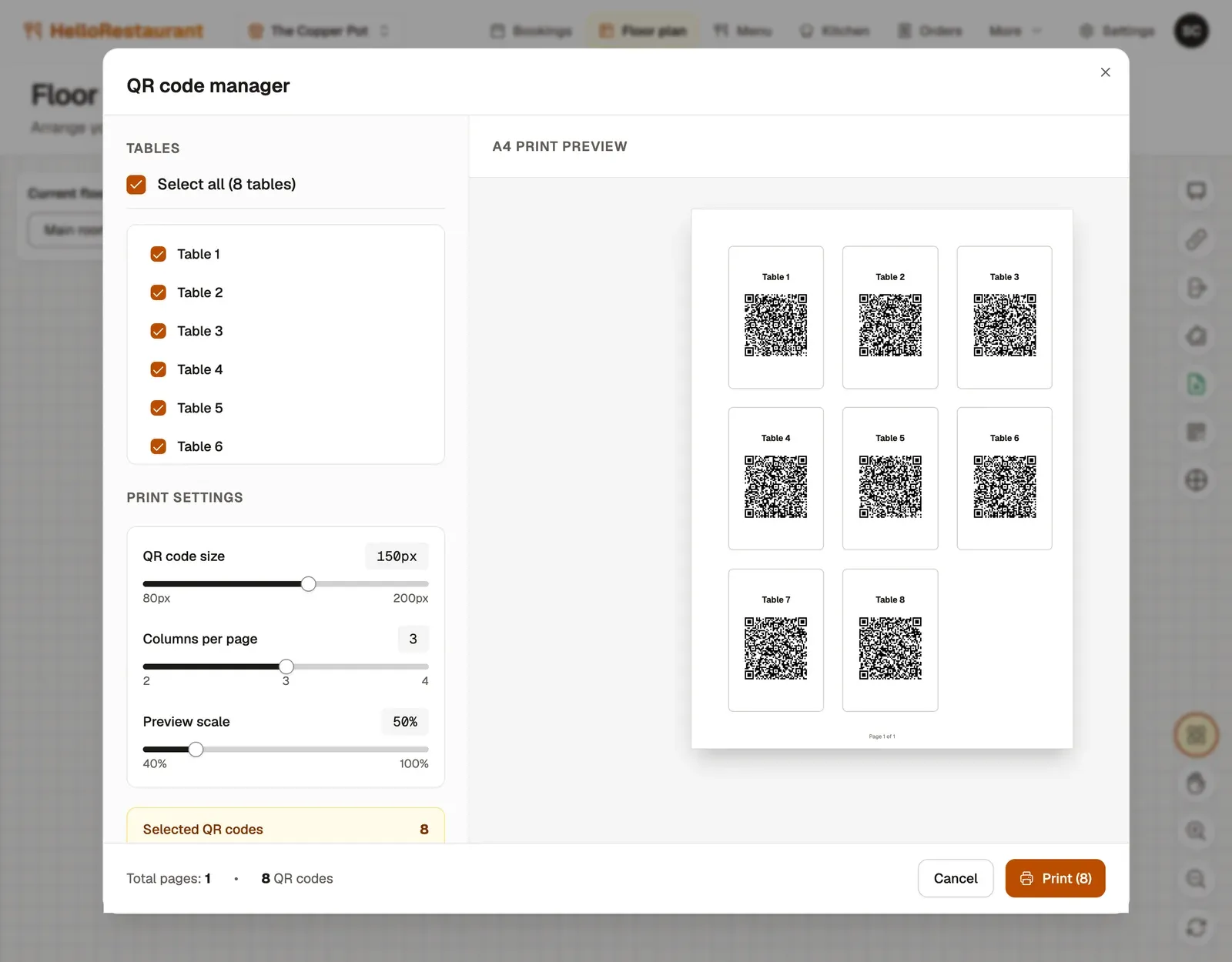Image resolution: width=1232 pixels, height=962 pixels.
Task: Click the Table 1 QR code preview
Action: pos(776,325)
